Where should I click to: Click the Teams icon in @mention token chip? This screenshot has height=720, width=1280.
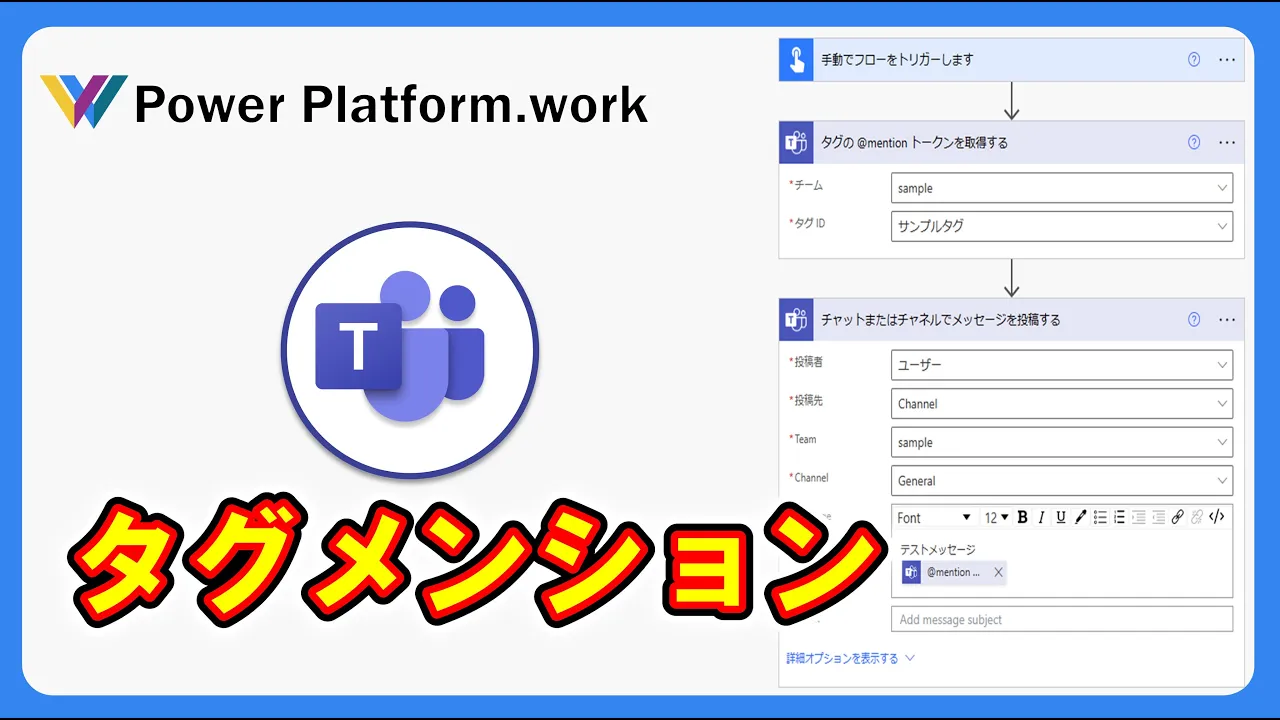(x=911, y=572)
